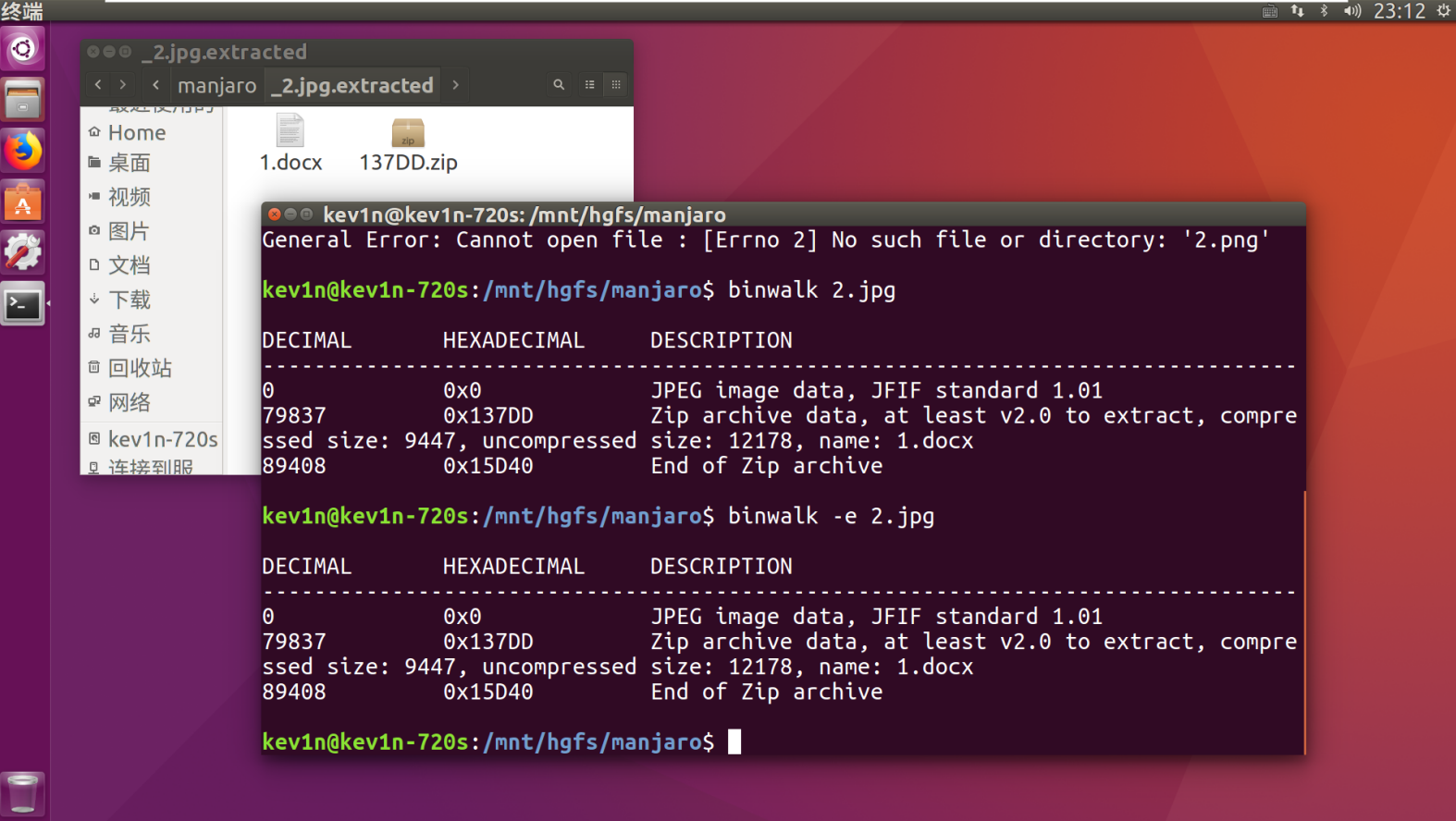Click the terminal title bar path text
1456x821 pixels.
click(524, 215)
